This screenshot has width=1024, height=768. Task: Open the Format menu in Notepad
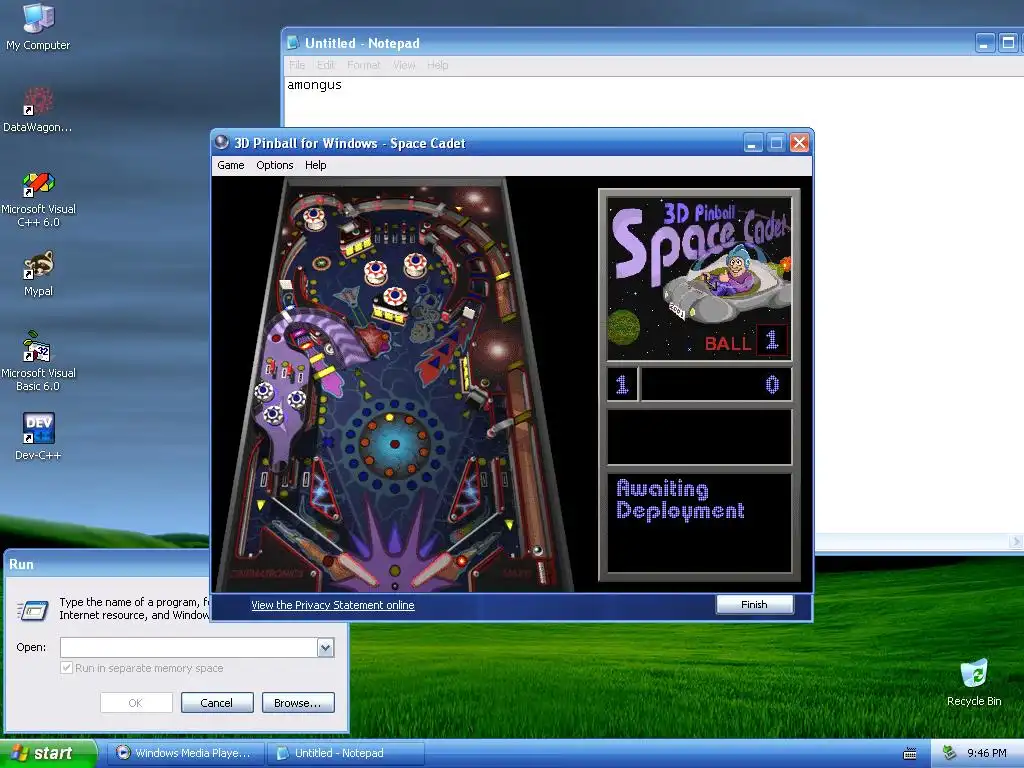pyautogui.click(x=363, y=65)
